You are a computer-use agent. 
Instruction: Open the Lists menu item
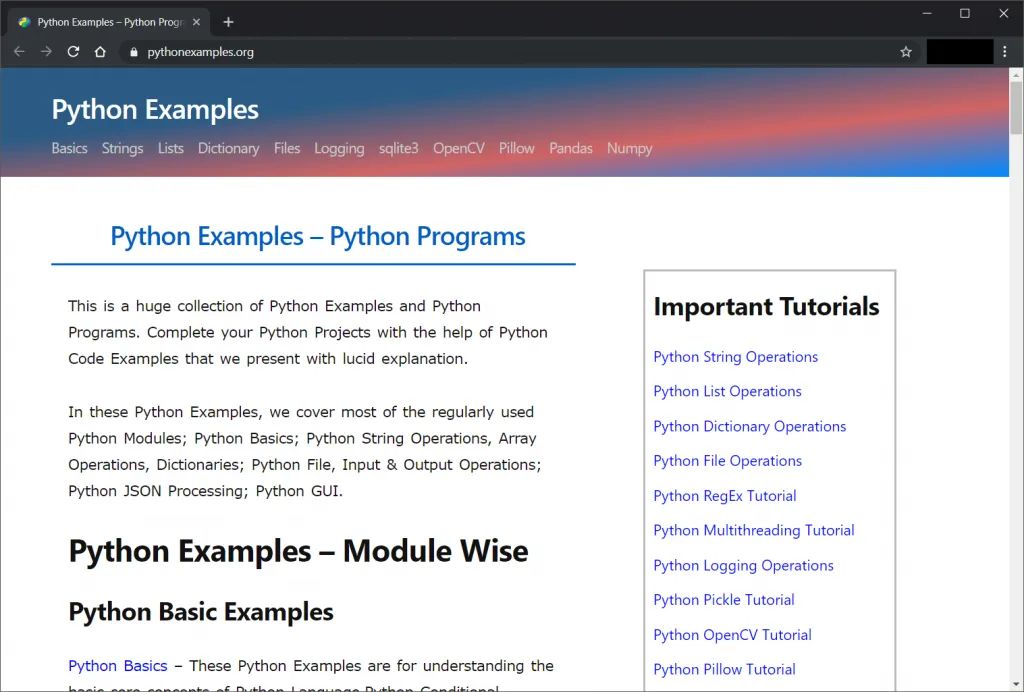click(170, 148)
